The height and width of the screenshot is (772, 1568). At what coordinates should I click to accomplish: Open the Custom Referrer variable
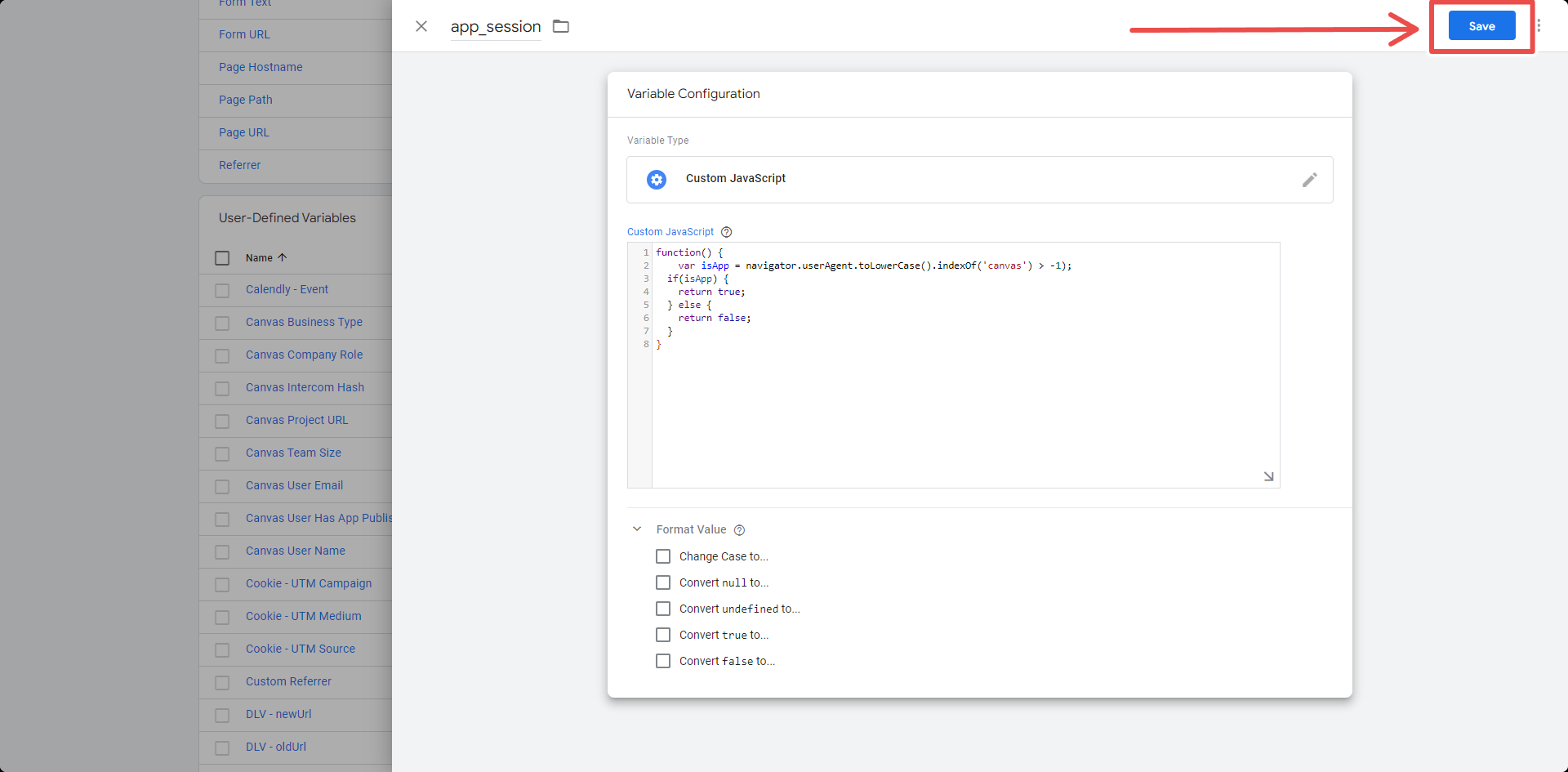click(x=288, y=681)
